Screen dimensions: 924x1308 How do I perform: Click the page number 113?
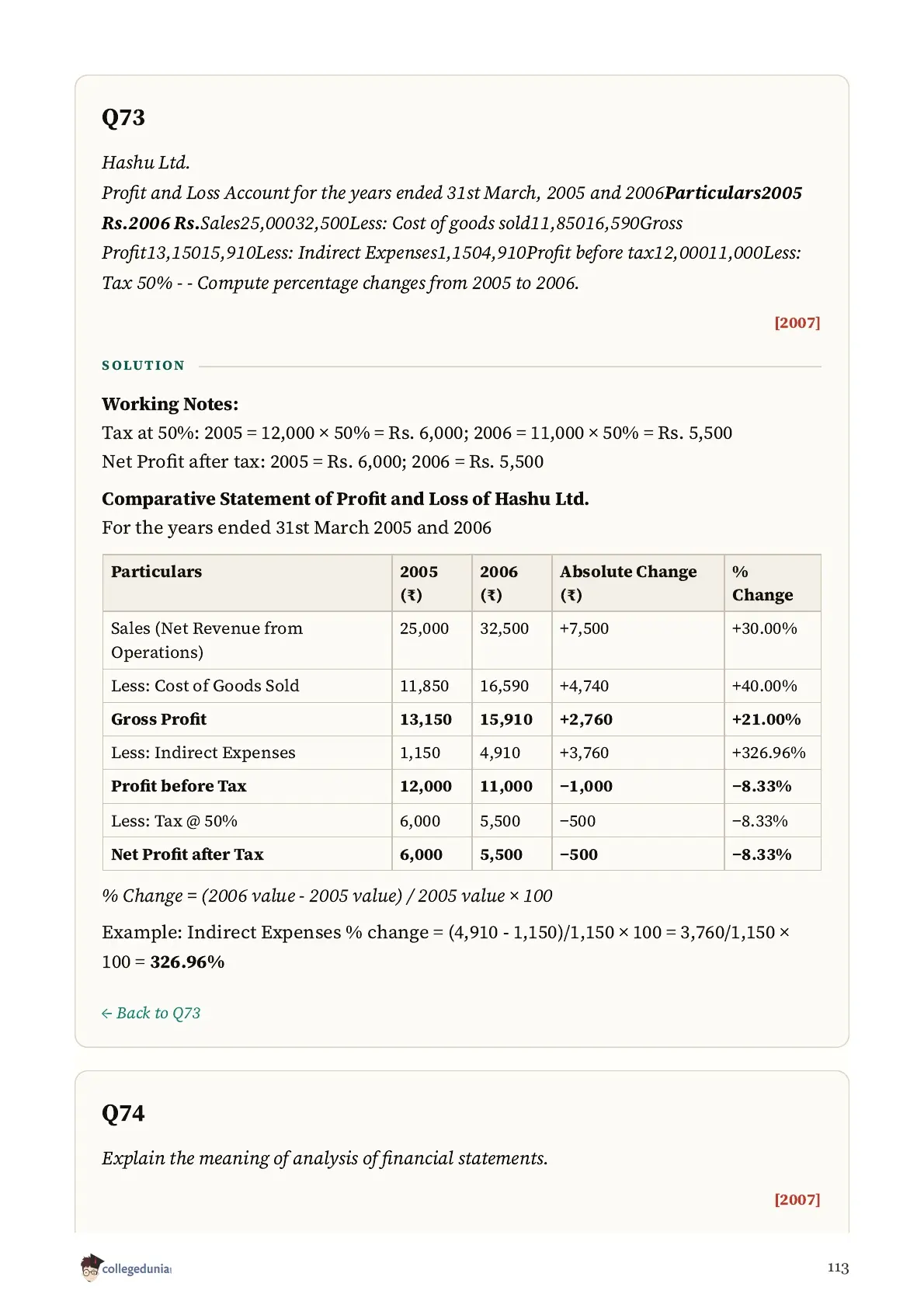pos(838,1268)
